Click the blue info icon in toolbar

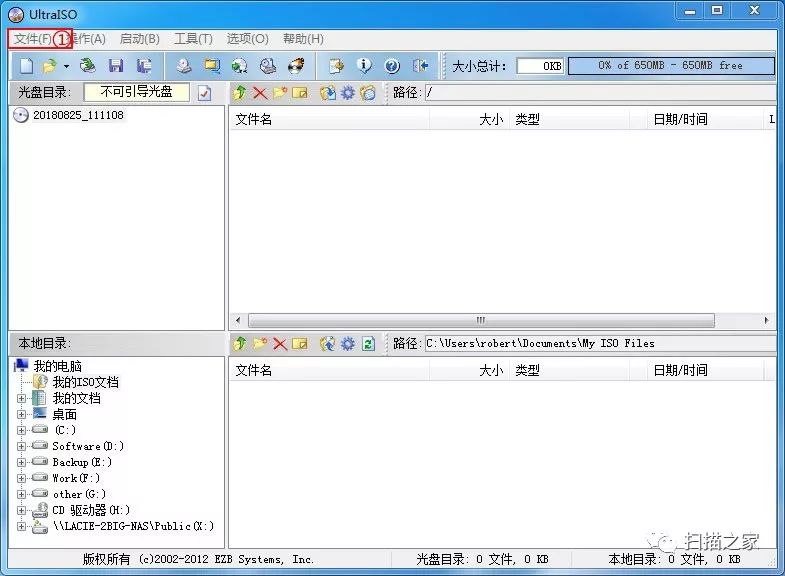(x=364, y=66)
